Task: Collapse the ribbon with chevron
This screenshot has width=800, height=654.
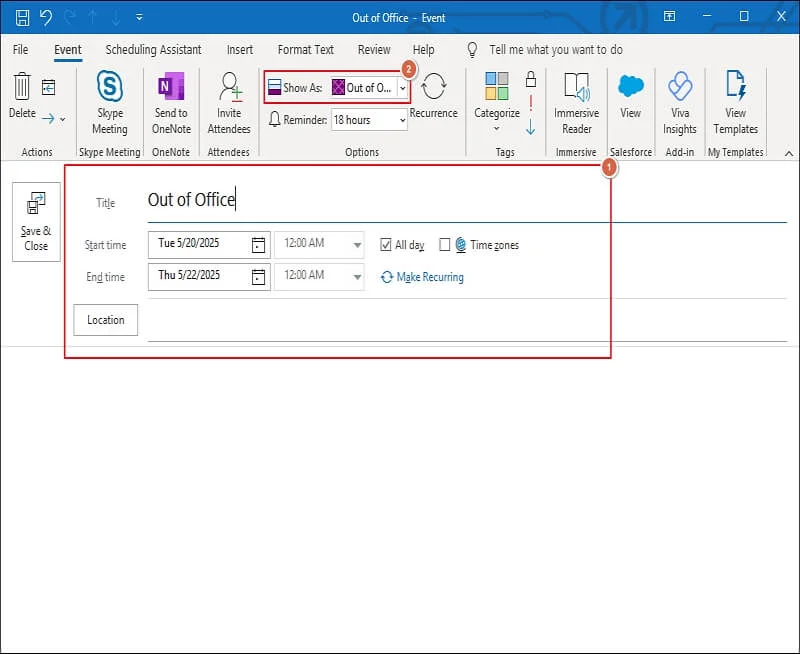Action: tap(789, 153)
